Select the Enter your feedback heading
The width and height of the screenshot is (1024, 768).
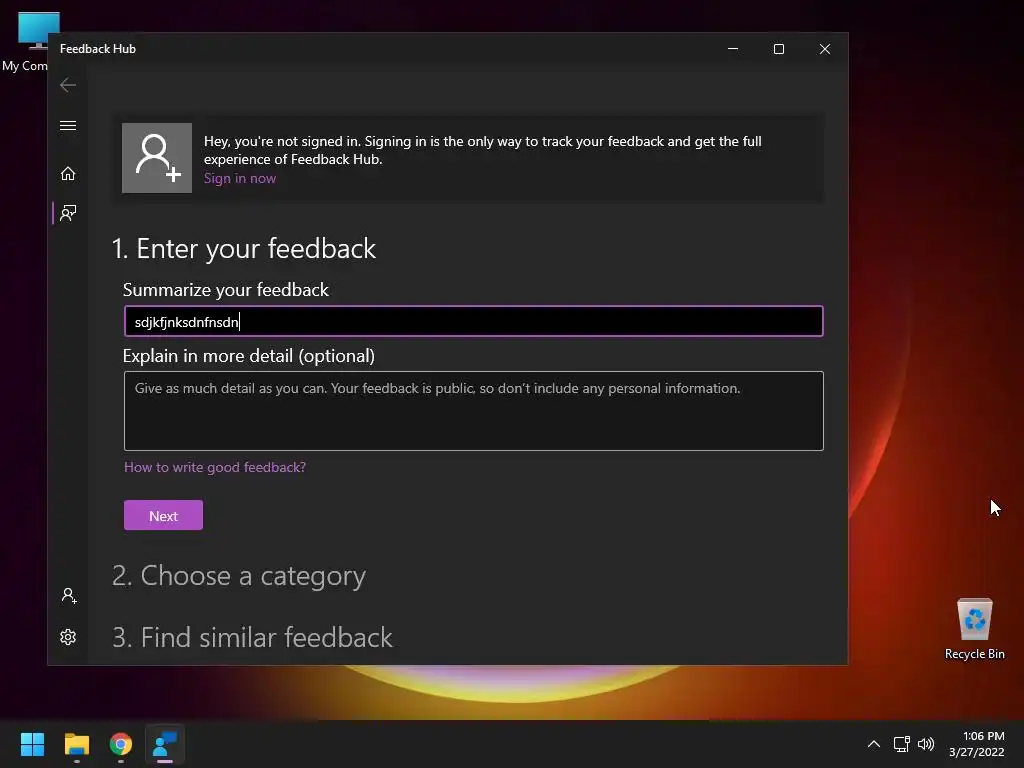point(244,249)
